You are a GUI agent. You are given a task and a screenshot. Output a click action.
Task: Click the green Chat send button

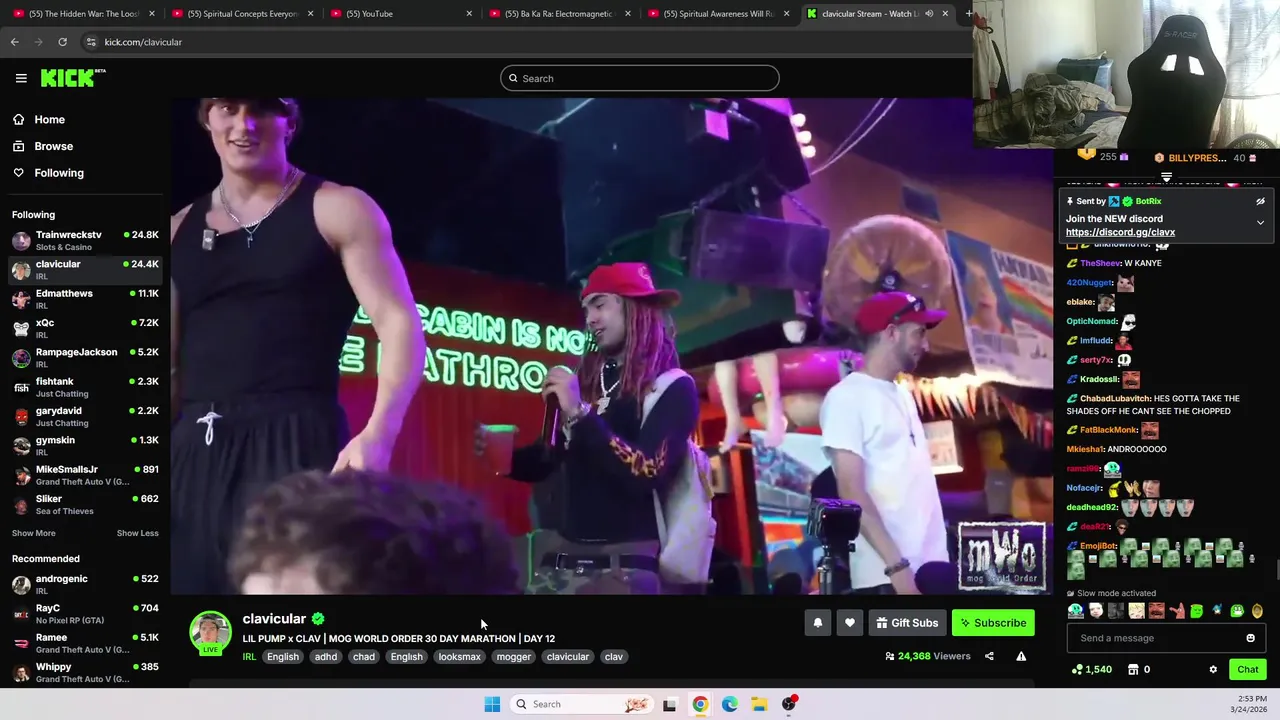click(x=1248, y=669)
